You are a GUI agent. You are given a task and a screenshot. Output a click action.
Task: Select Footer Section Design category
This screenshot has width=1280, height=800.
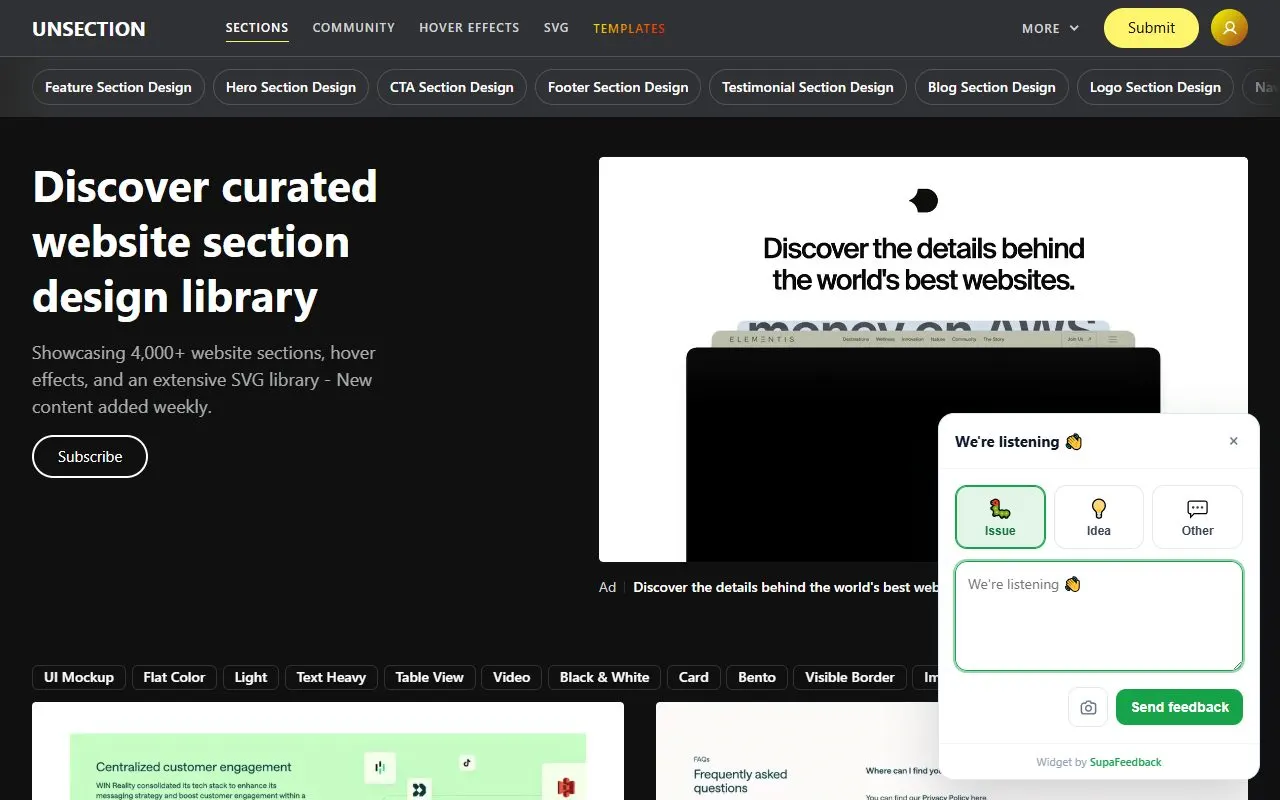[618, 87]
